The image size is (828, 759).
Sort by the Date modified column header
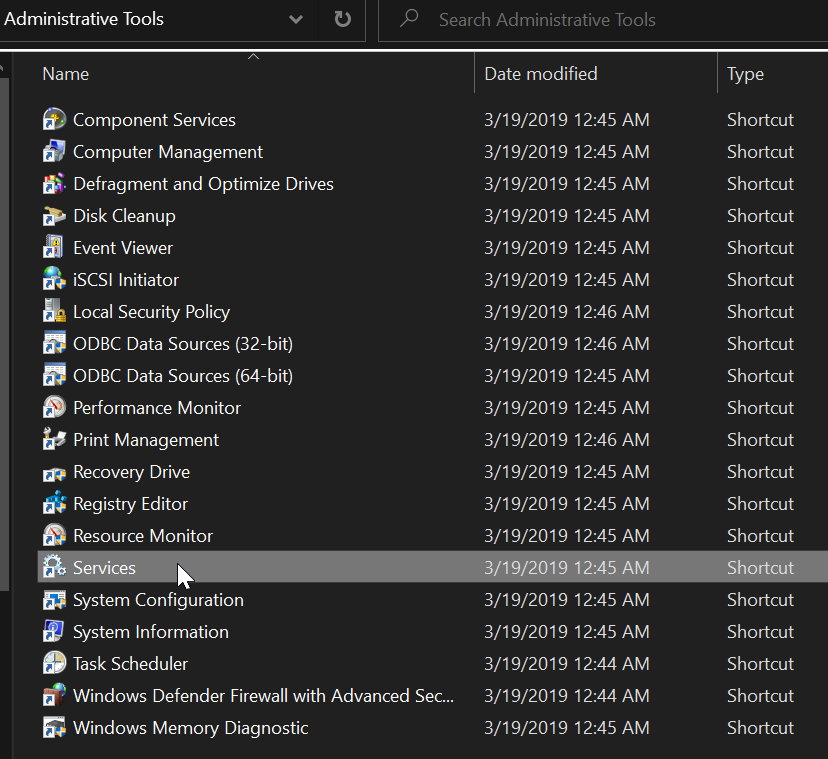[541, 74]
